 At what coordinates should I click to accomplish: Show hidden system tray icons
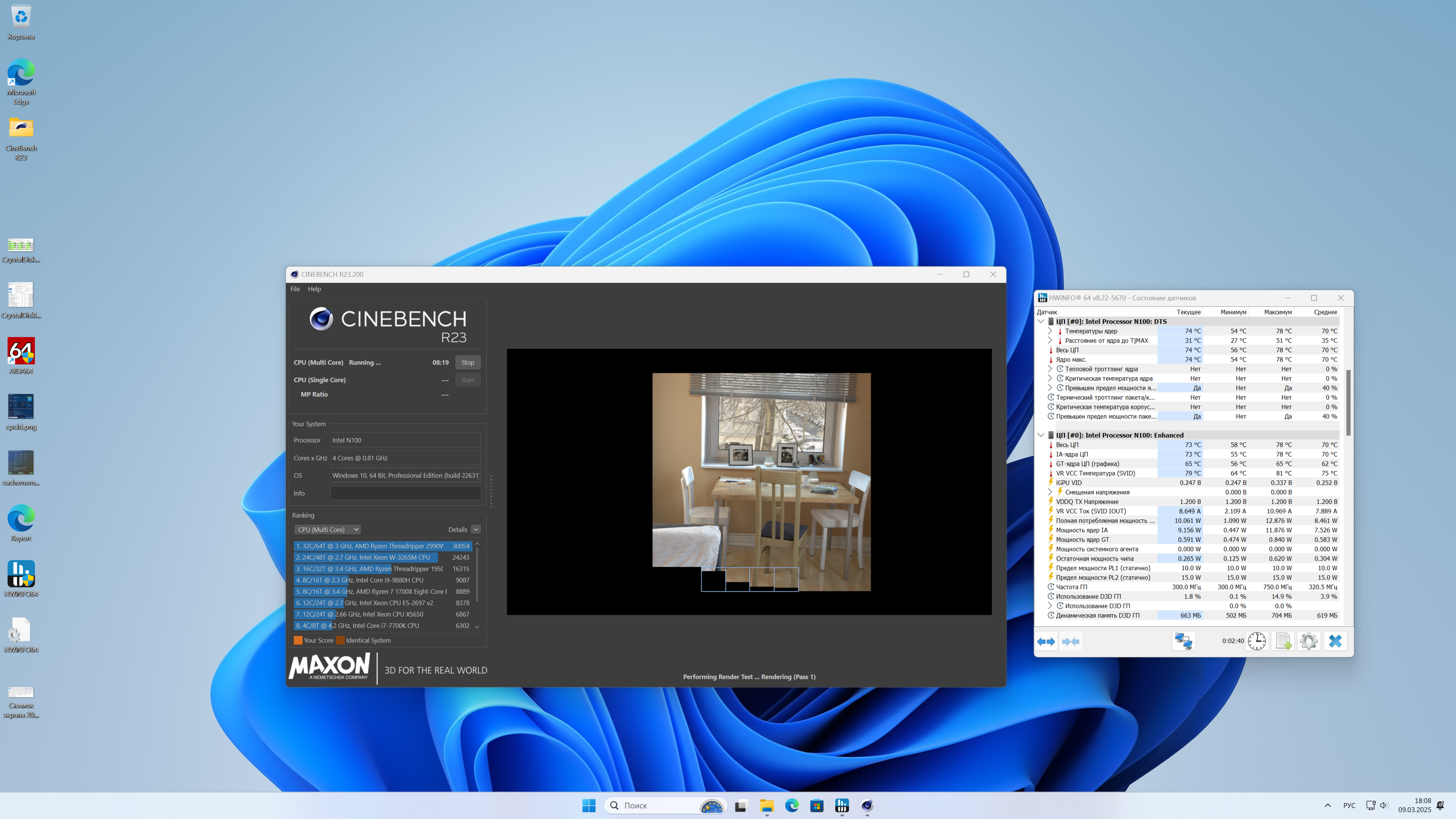[x=1328, y=805]
